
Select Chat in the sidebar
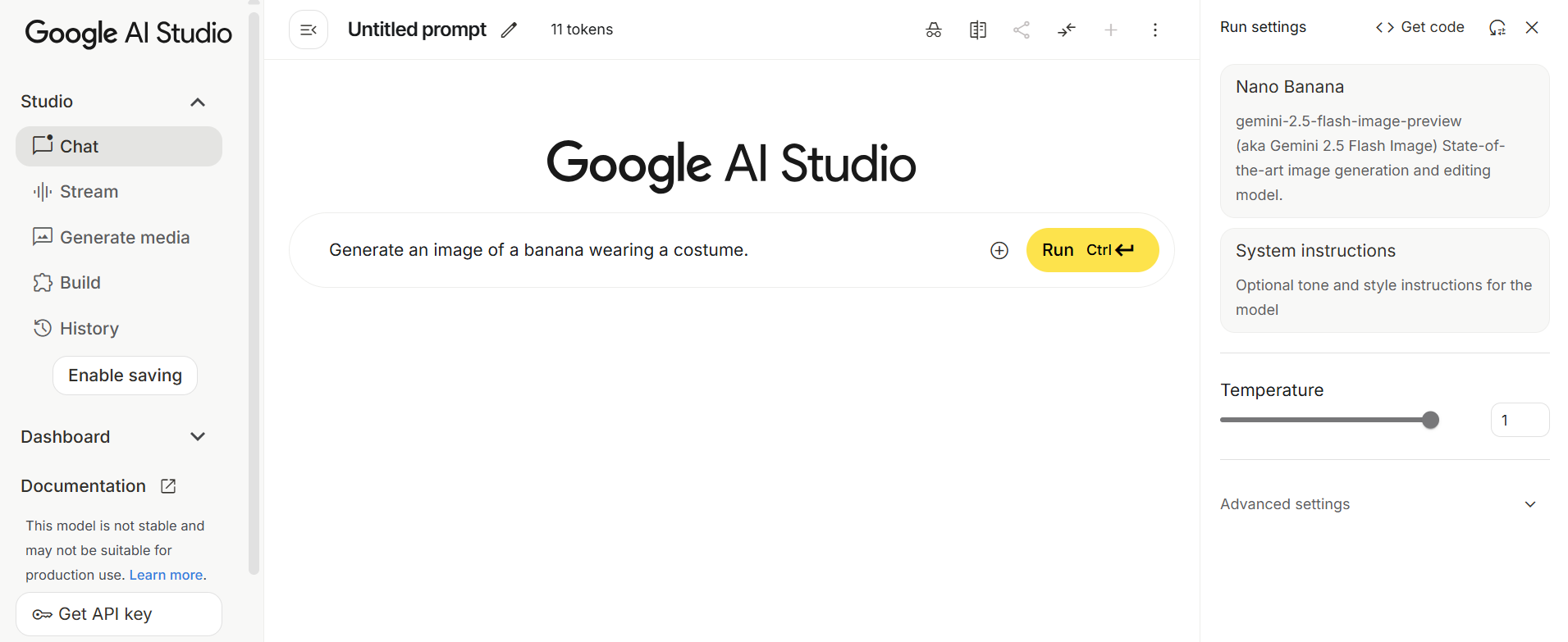(x=119, y=146)
